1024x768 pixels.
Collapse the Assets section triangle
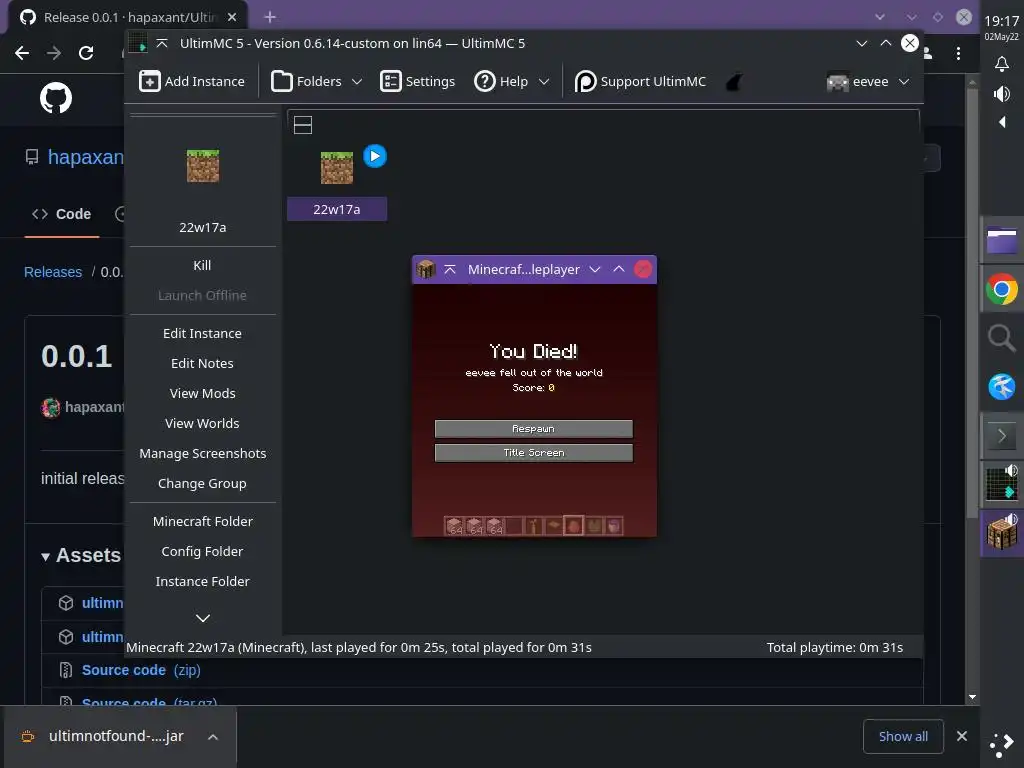tap(45, 557)
